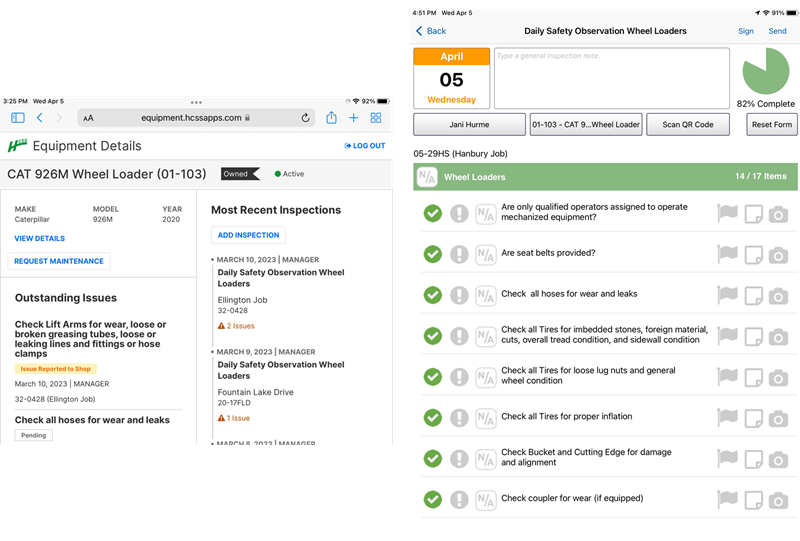Click the Pending status badge
Image resolution: width=800 pixels, height=541 pixels.
pyautogui.click(x=34, y=435)
